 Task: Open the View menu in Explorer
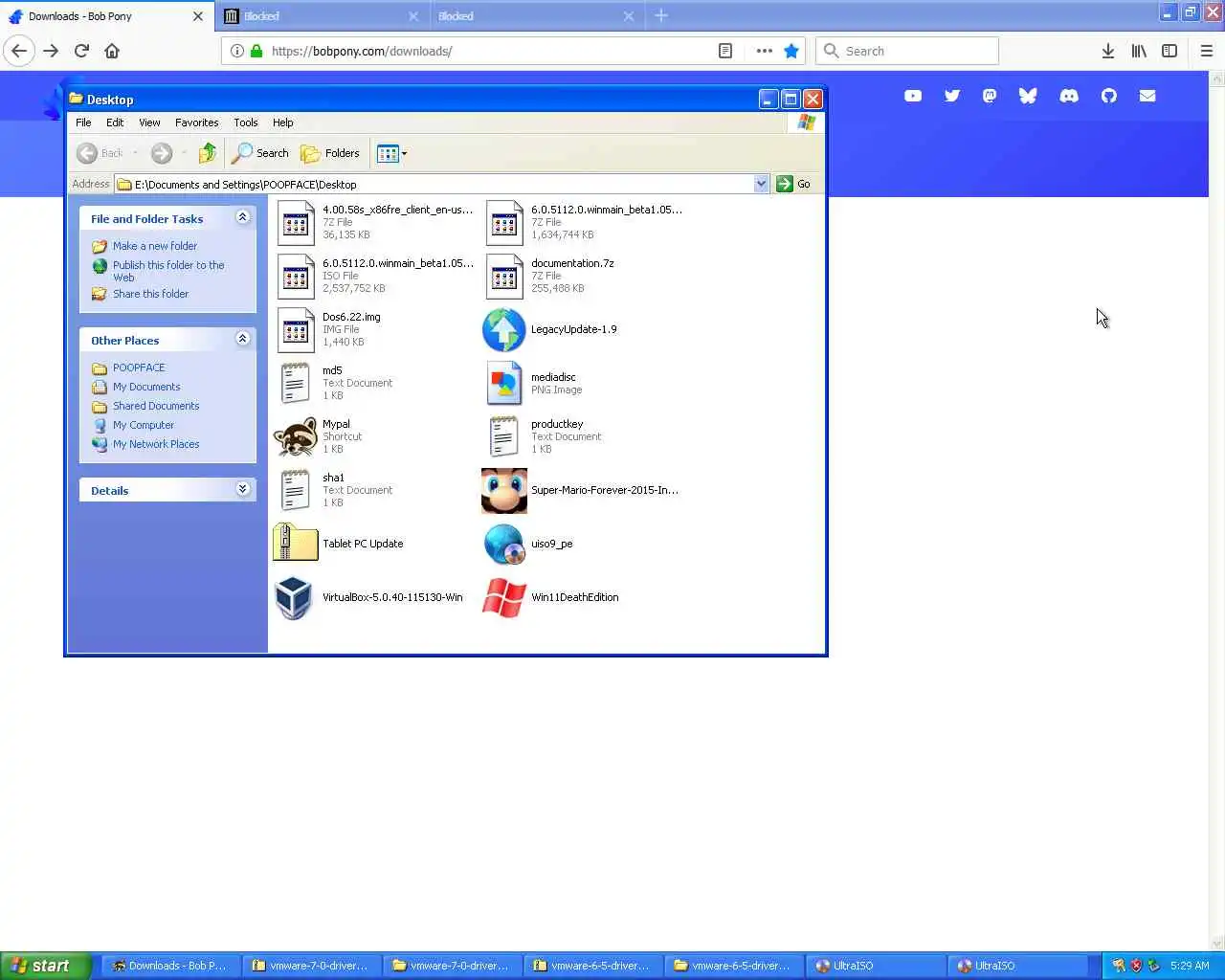149,122
